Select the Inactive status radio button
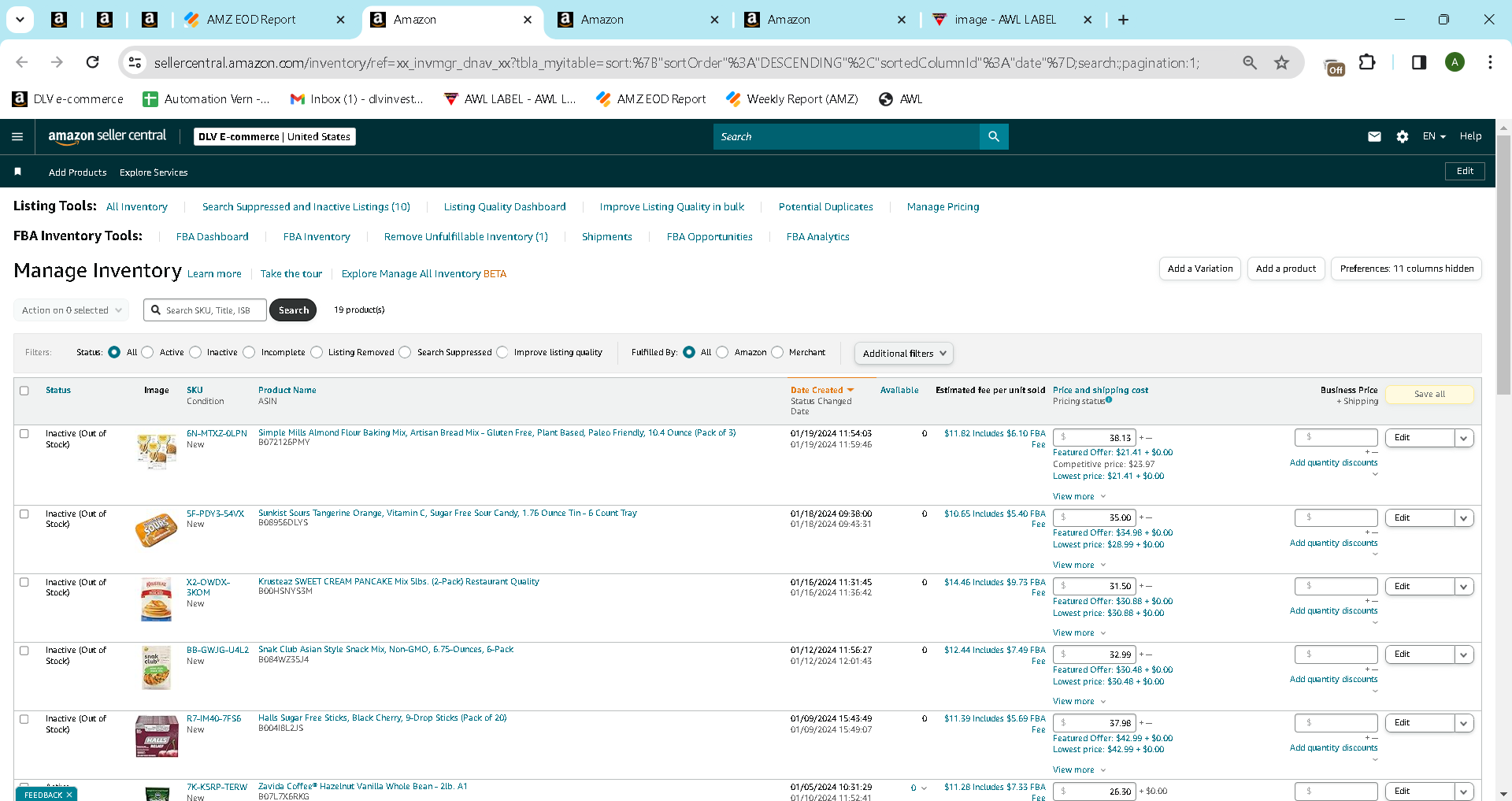 pos(195,352)
